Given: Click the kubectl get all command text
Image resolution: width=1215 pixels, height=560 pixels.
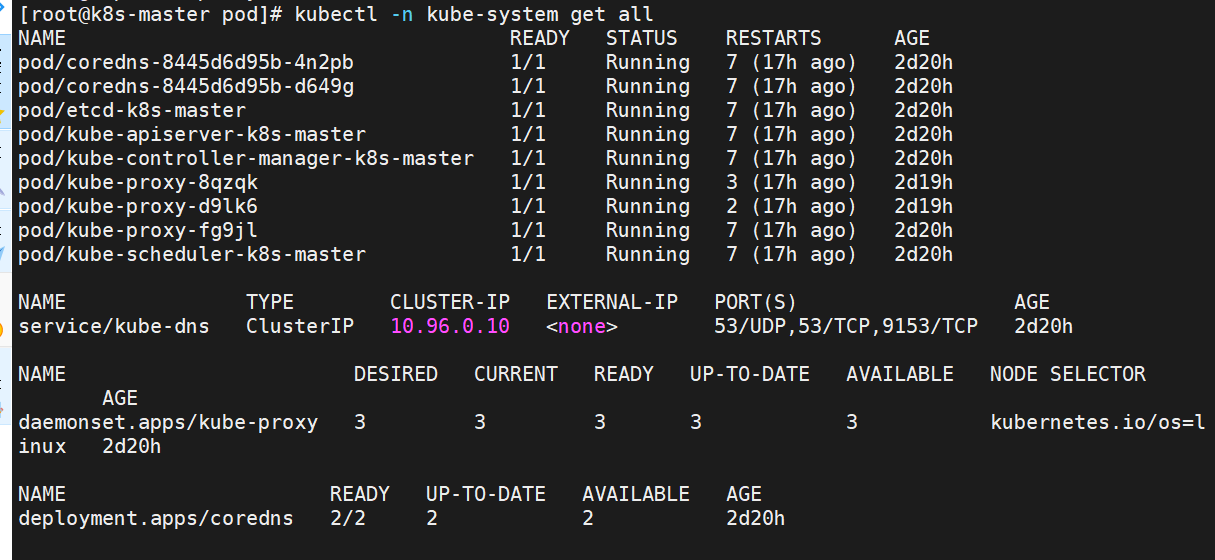Looking at the screenshot, I should tap(473, 14).
